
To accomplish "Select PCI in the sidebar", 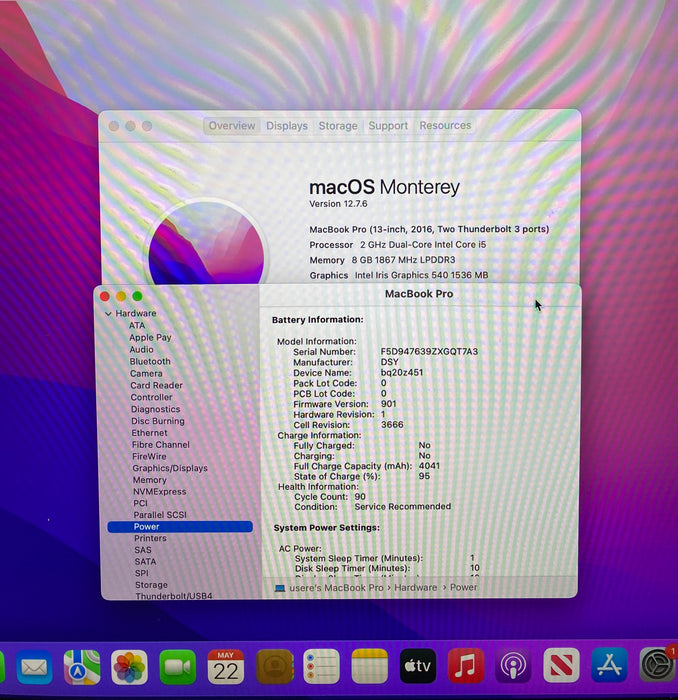I will pyautogui.click(x=140, y=504).
